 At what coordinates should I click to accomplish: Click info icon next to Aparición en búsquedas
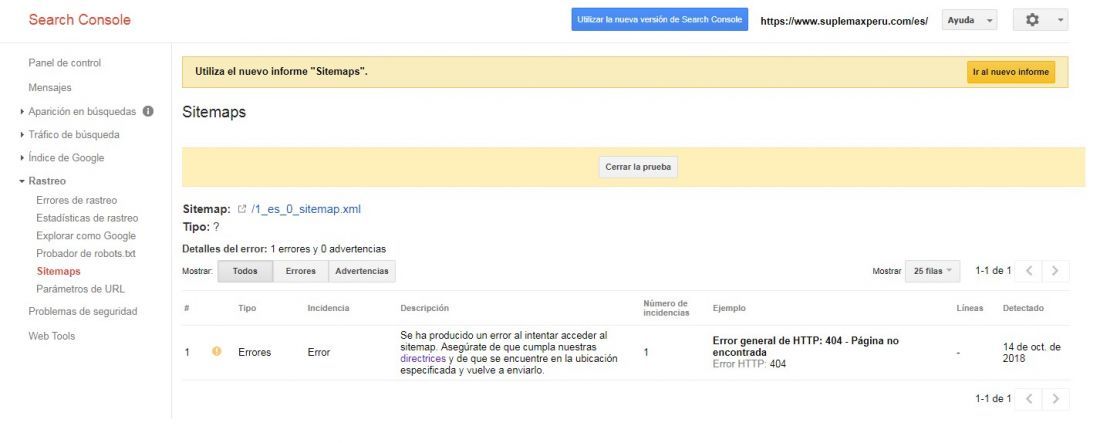[148, 111]
